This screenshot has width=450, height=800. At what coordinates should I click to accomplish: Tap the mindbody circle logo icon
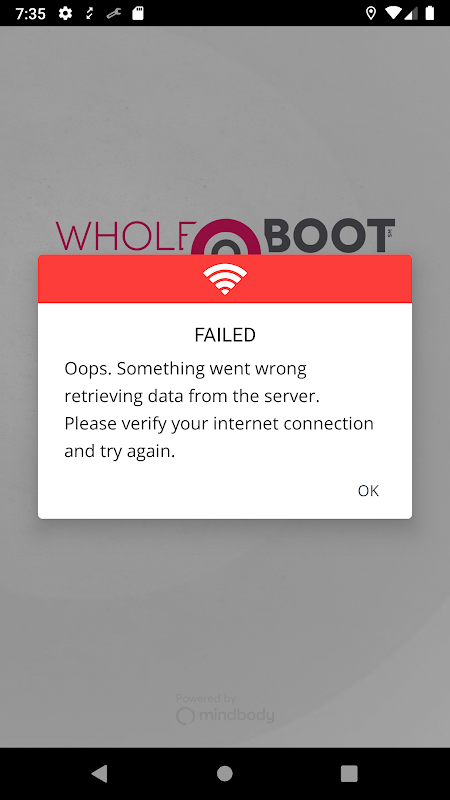tap(185, 716)
